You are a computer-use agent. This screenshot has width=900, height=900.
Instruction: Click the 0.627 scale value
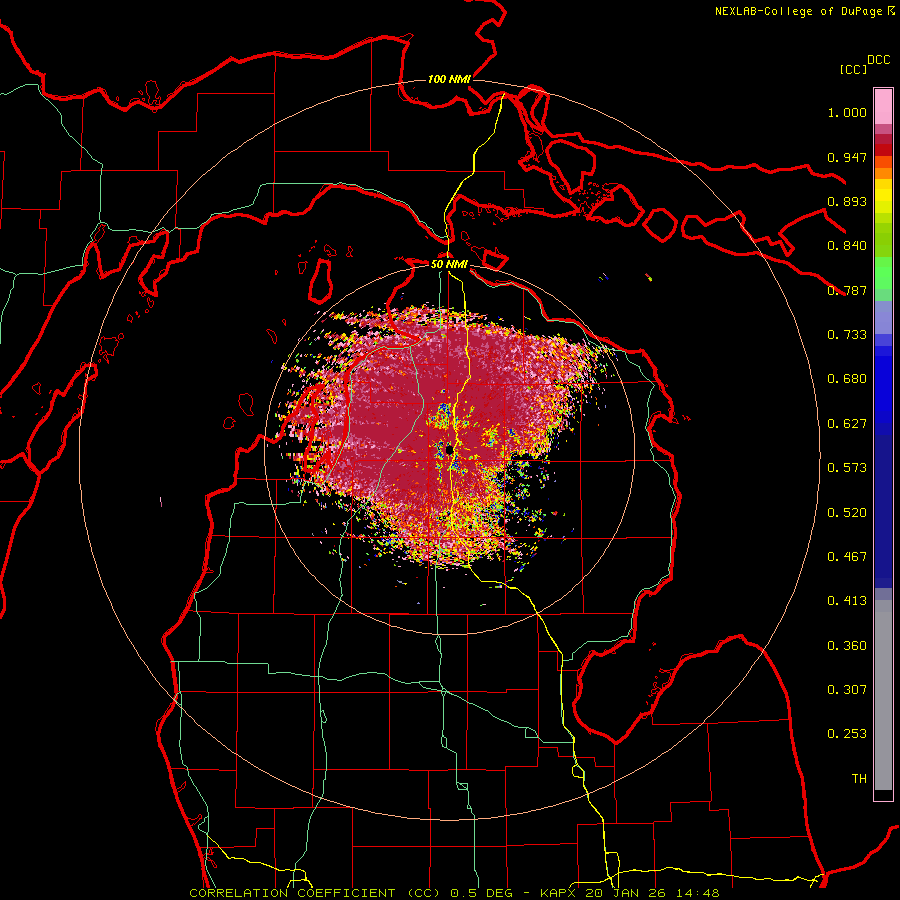point(847,424)
